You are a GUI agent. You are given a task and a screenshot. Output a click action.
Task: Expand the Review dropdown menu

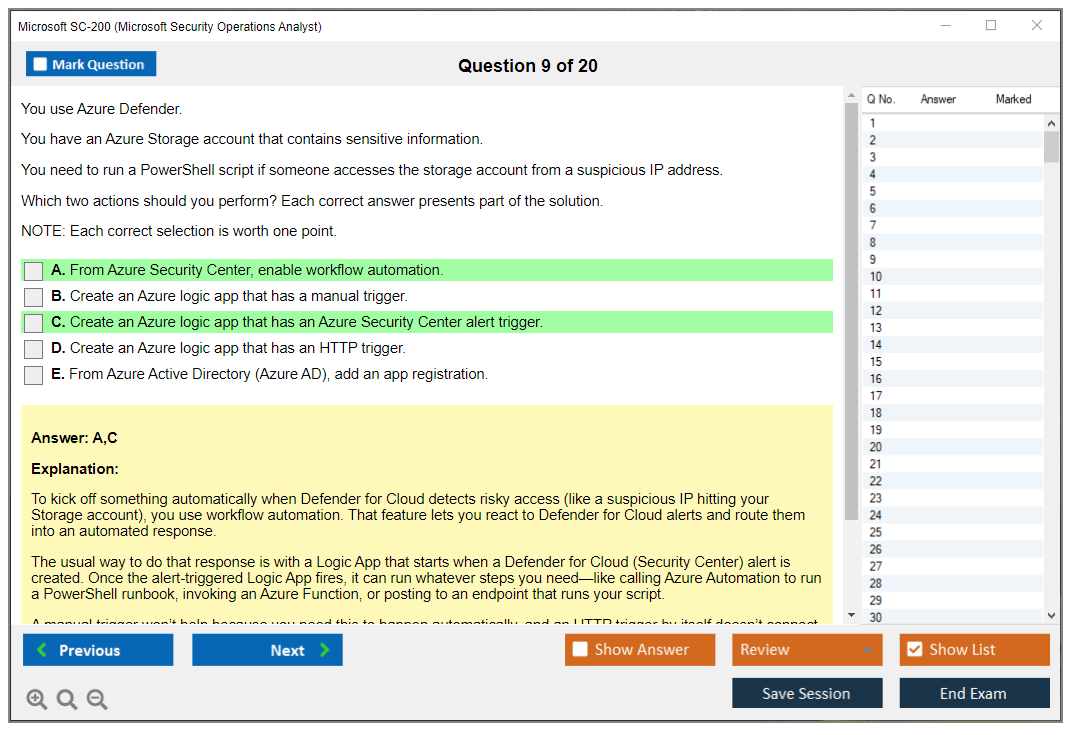coord(867,650)
